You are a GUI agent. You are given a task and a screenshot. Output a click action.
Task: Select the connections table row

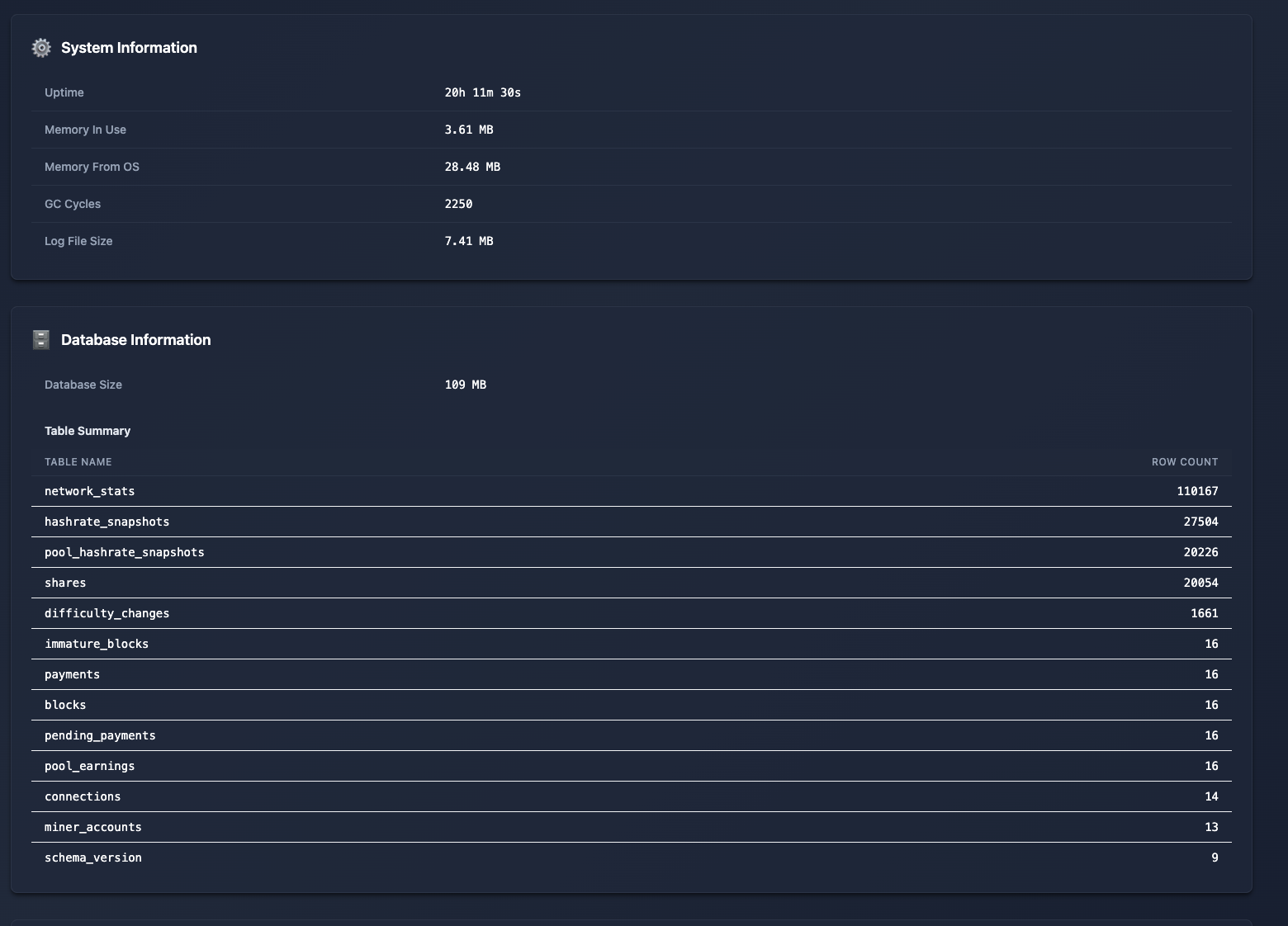(x=83, y=796)
